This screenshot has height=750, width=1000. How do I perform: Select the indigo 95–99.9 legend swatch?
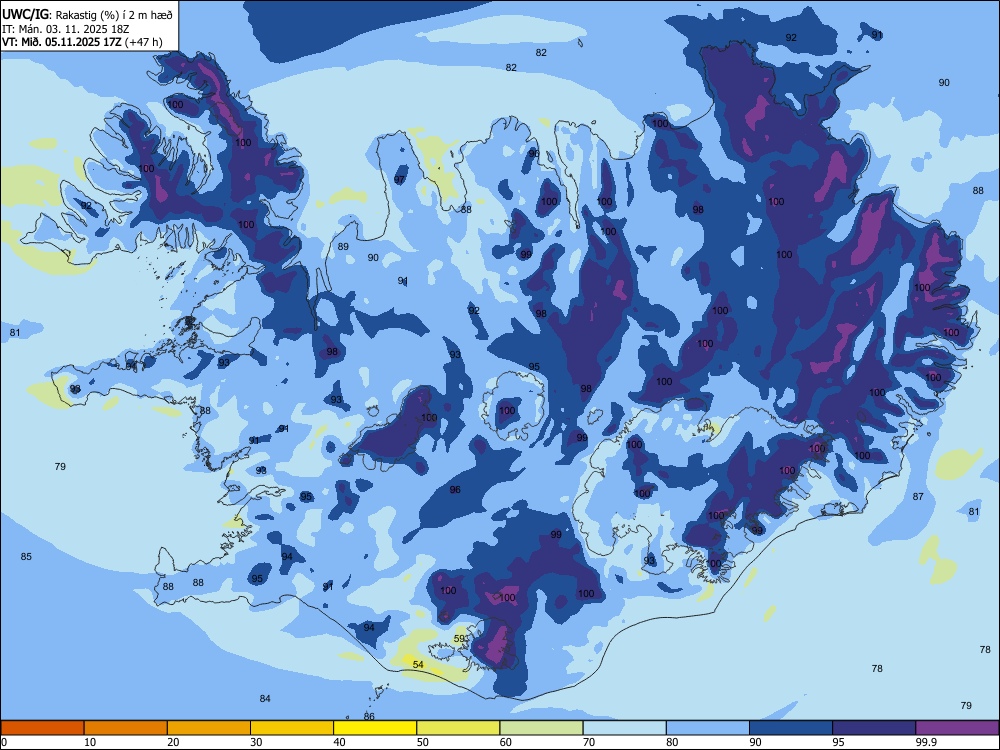click(x=874, y=728)
